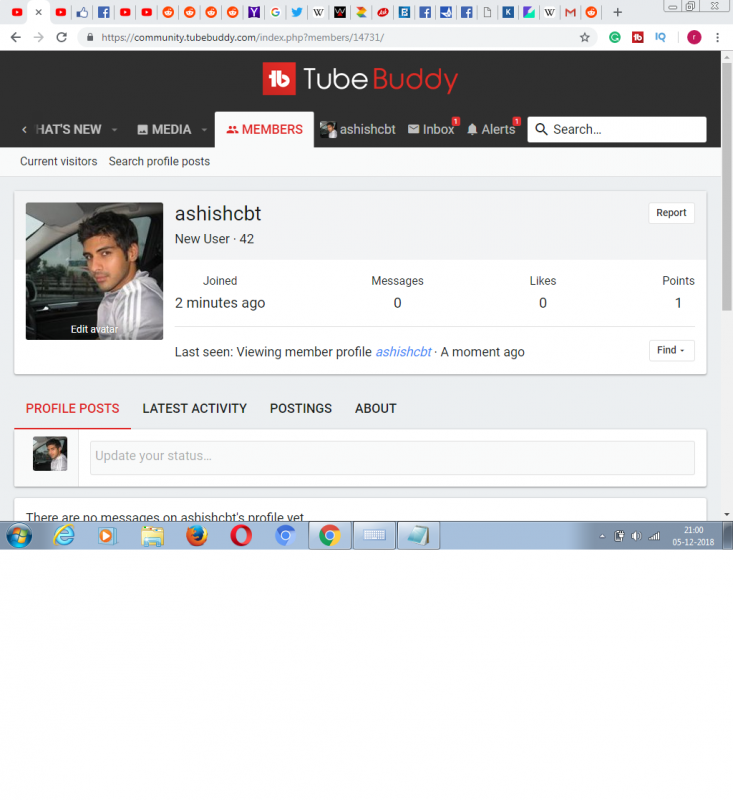Expand the What's New dropdown arrow
The height and width of the screenshot is (800, 733).
tap(114, 130)
